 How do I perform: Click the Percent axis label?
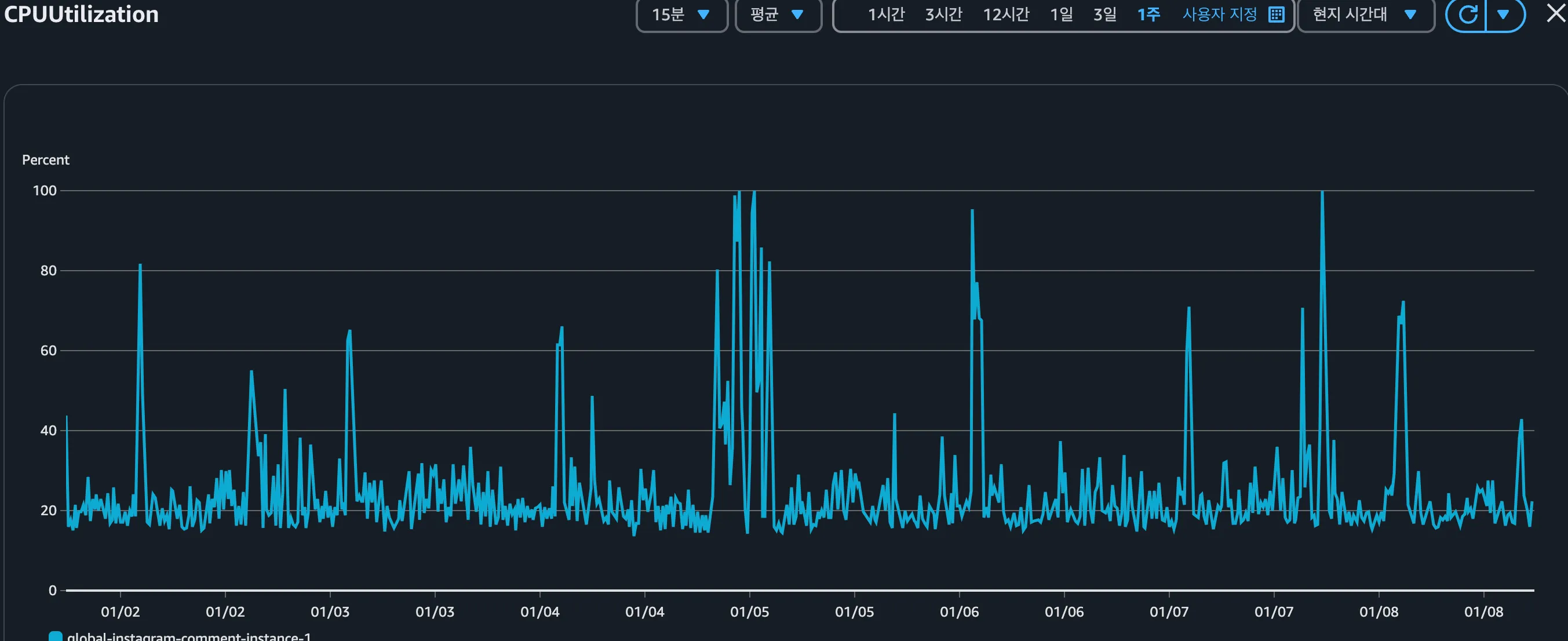(x=46, y=159)
